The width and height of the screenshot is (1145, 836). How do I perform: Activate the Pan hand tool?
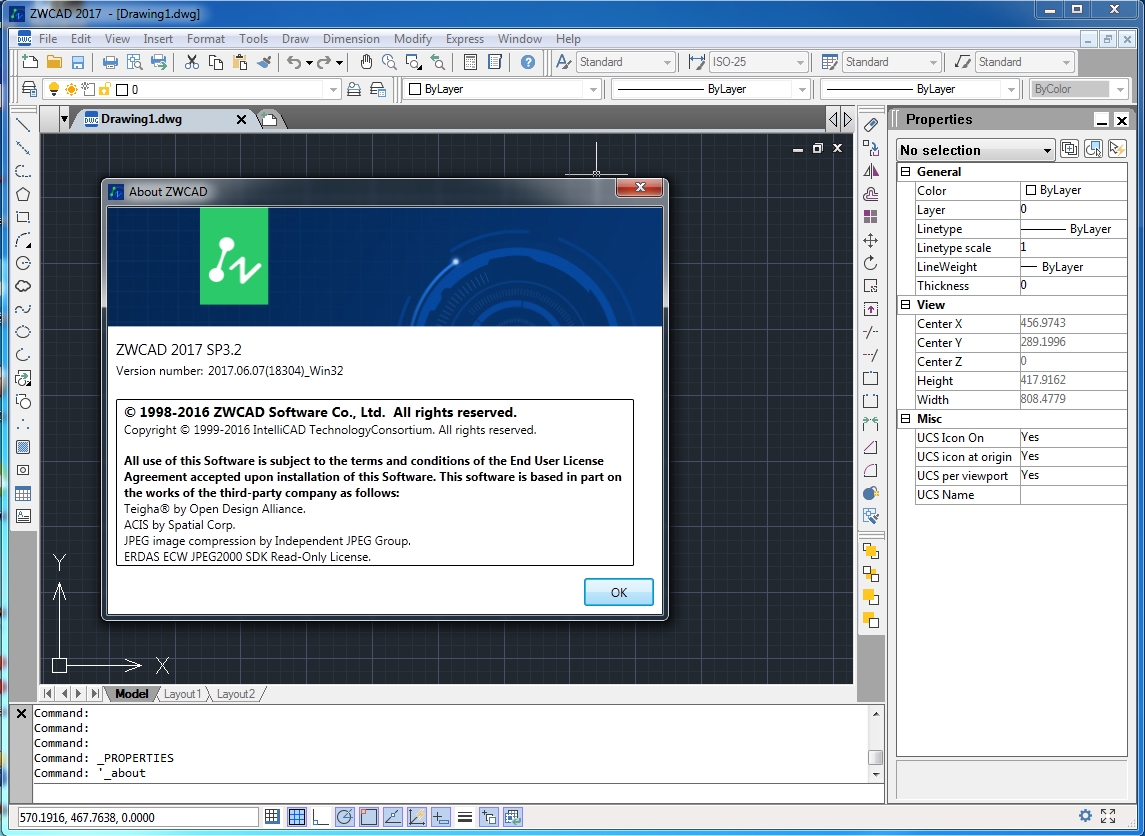366,63
